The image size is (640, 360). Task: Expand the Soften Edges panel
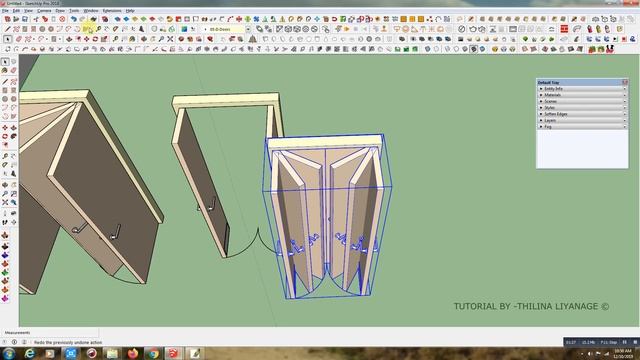[x=582, y=114]
